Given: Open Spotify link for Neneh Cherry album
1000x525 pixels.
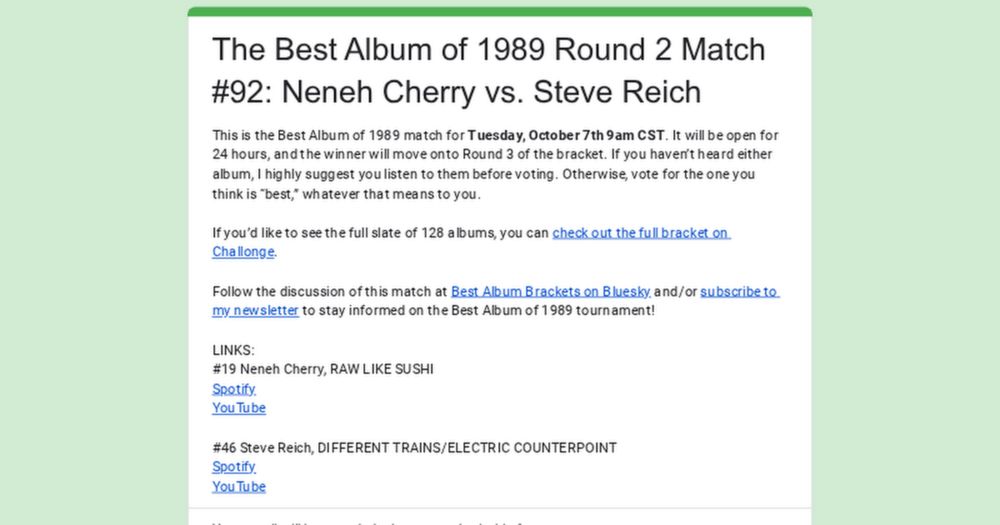Looking at the screenshot, I should pos(233,389).
